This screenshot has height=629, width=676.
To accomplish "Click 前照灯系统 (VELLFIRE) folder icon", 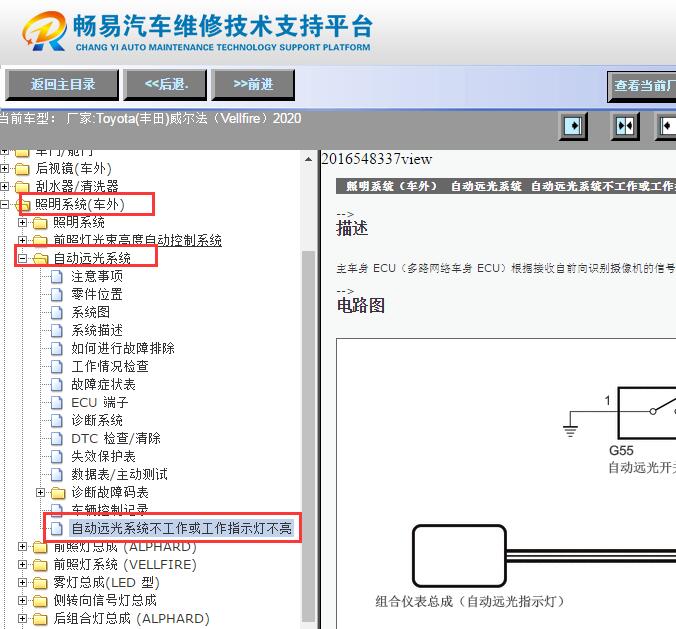I will click(40, 565).
